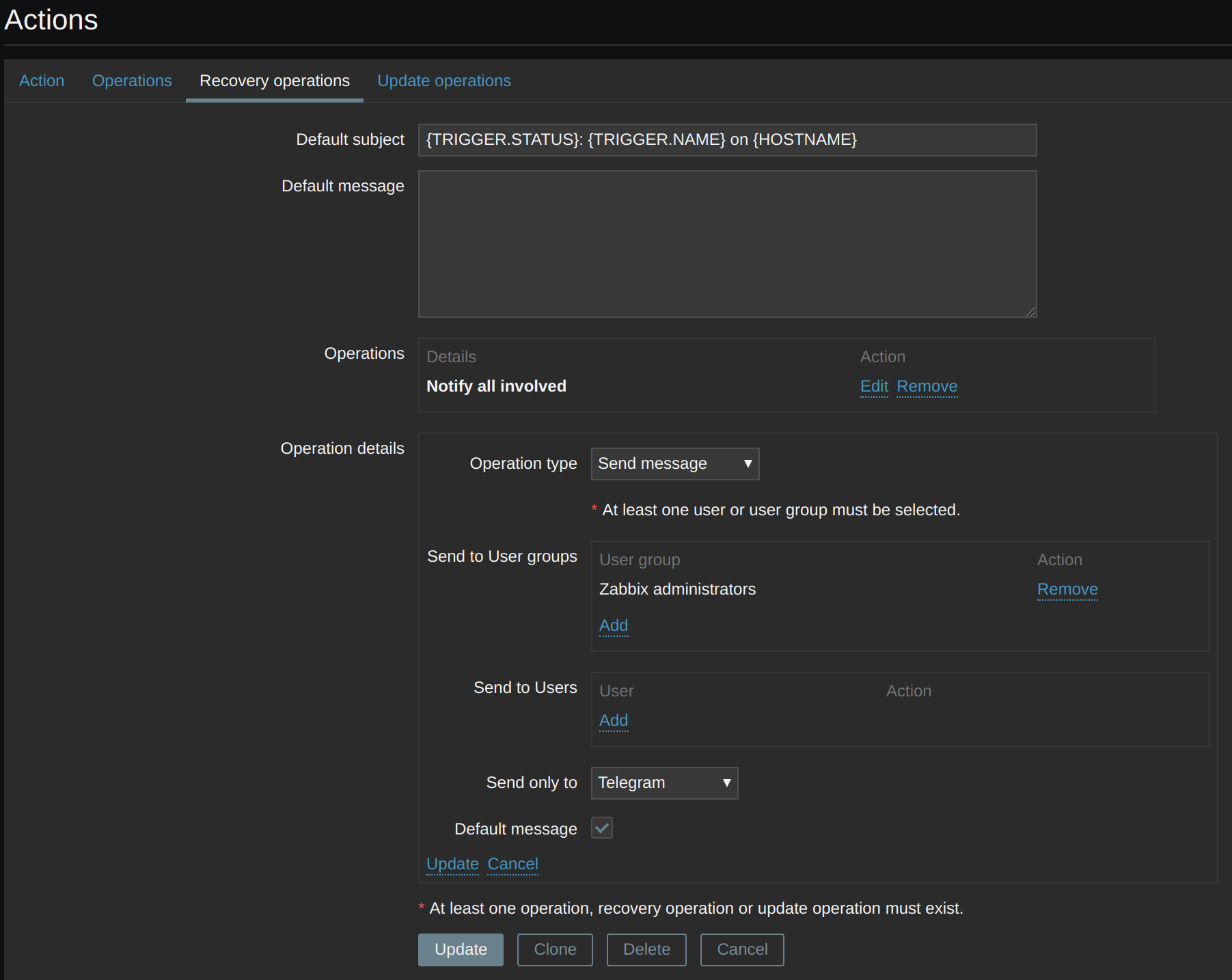Click into the Default subject field

[x=726, y=140]
